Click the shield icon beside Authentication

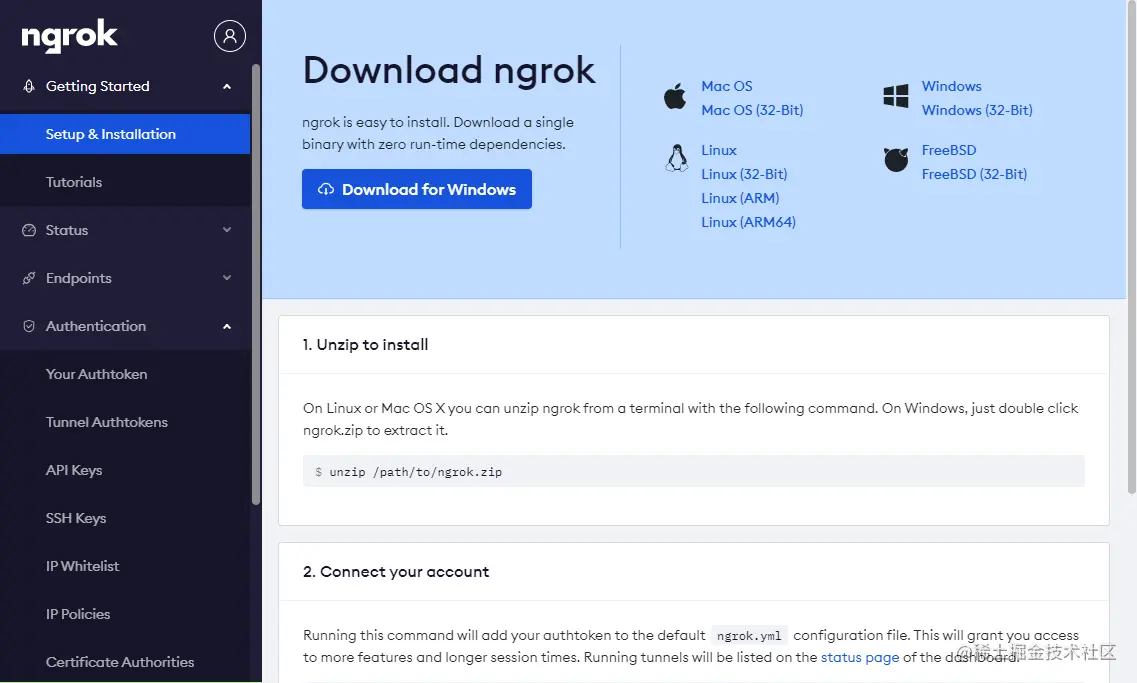29,326
